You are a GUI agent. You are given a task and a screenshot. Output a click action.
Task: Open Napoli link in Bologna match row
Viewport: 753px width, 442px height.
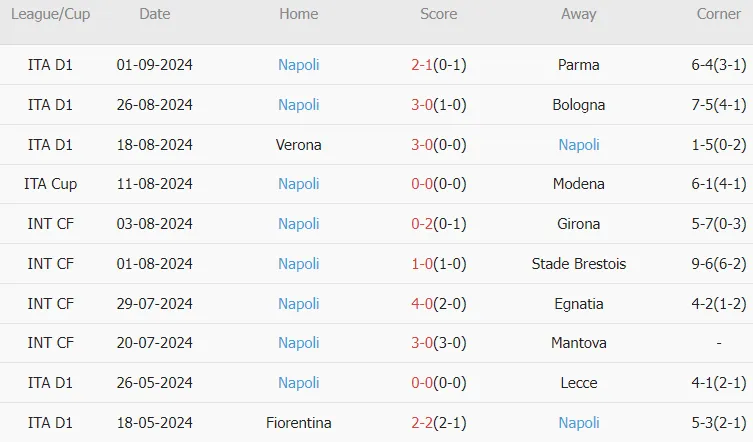click(299, 105)
